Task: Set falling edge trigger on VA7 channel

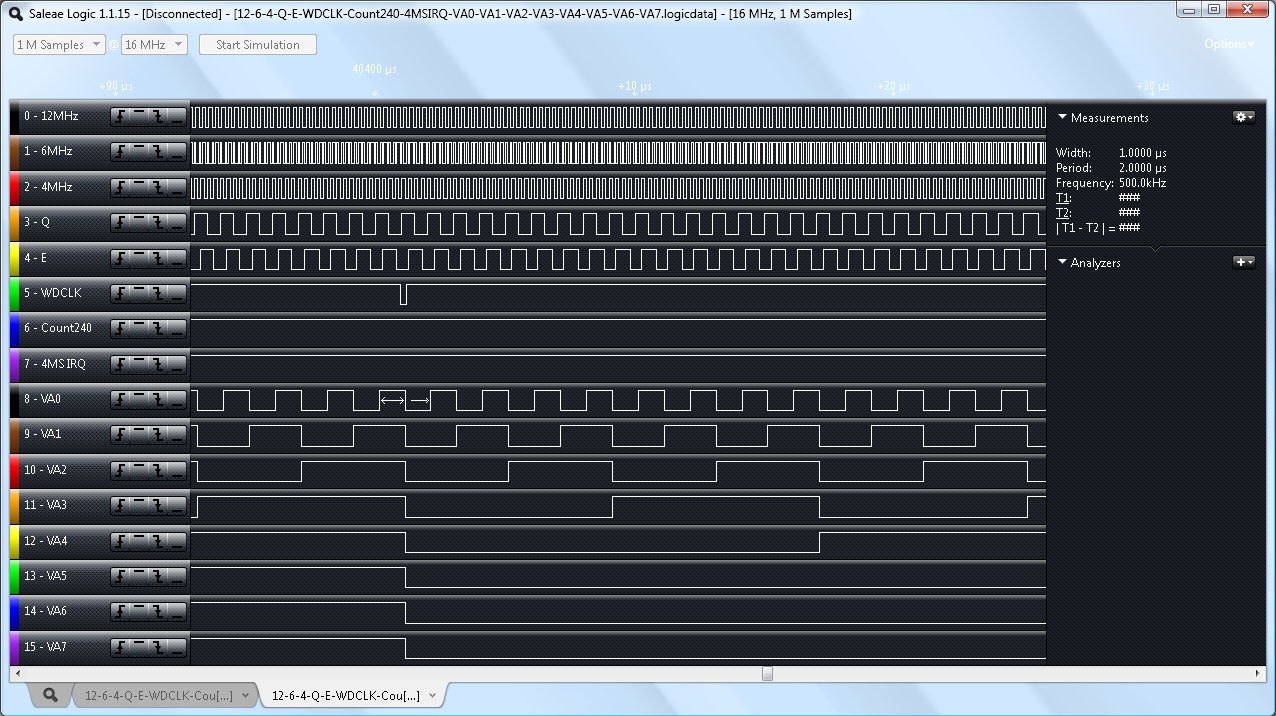Action: coord(158,647)
